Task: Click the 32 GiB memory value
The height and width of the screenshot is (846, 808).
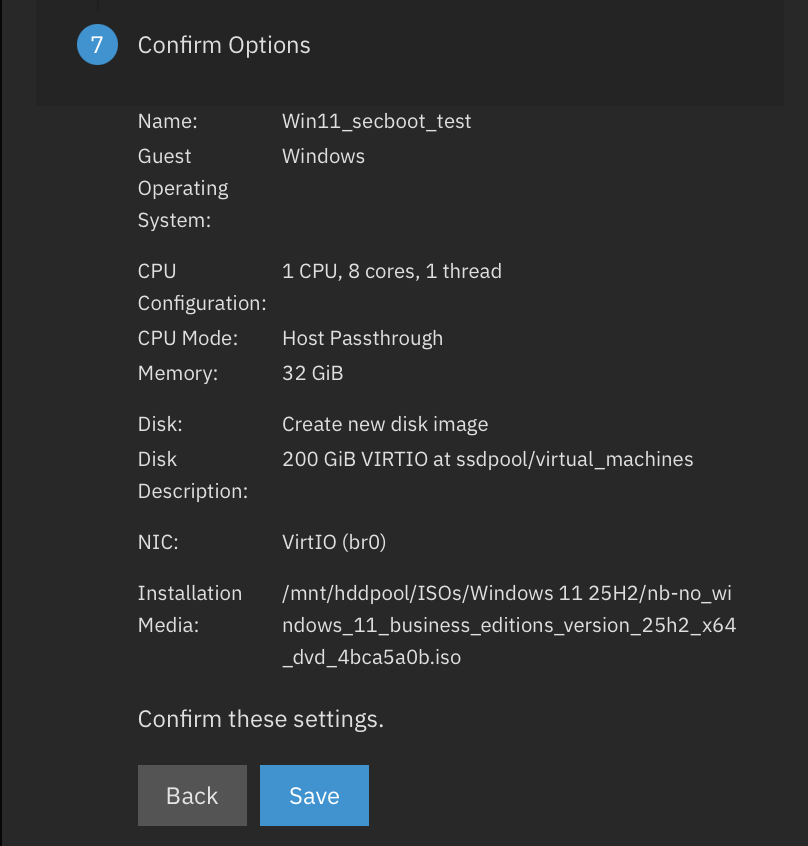Action: pyautogui.click(x=312, y=373)
